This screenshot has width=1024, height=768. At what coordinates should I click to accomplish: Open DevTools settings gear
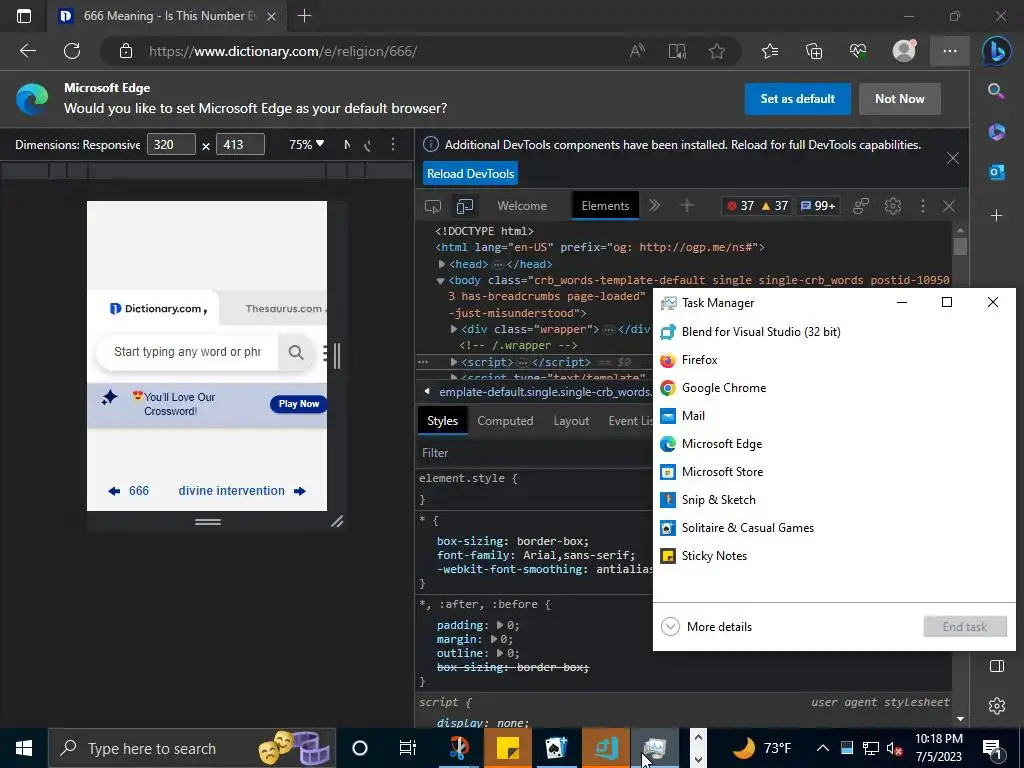[x=893, y=206]
